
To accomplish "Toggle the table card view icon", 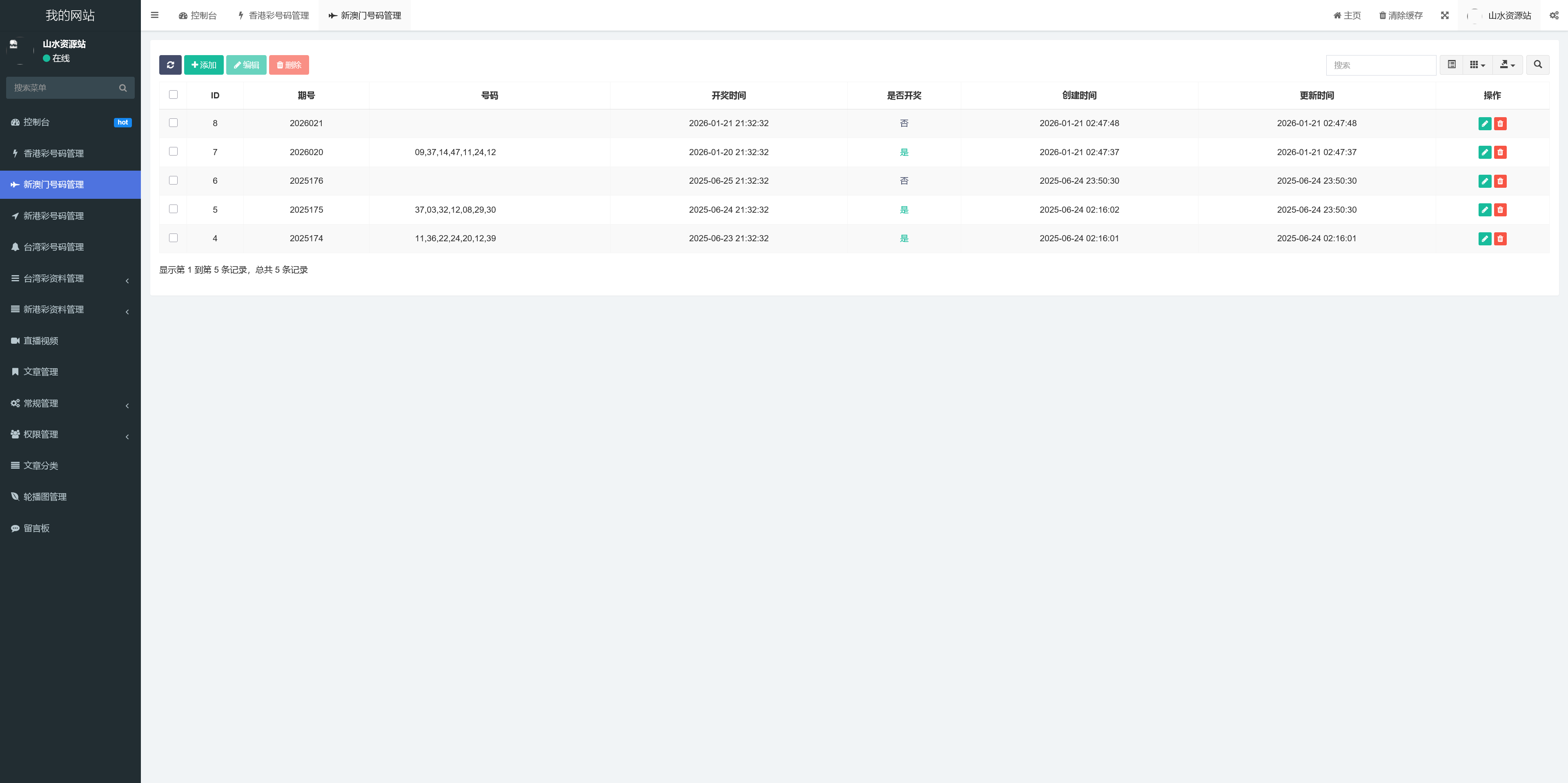I will pyautogui.click(x=1452, y=65).
